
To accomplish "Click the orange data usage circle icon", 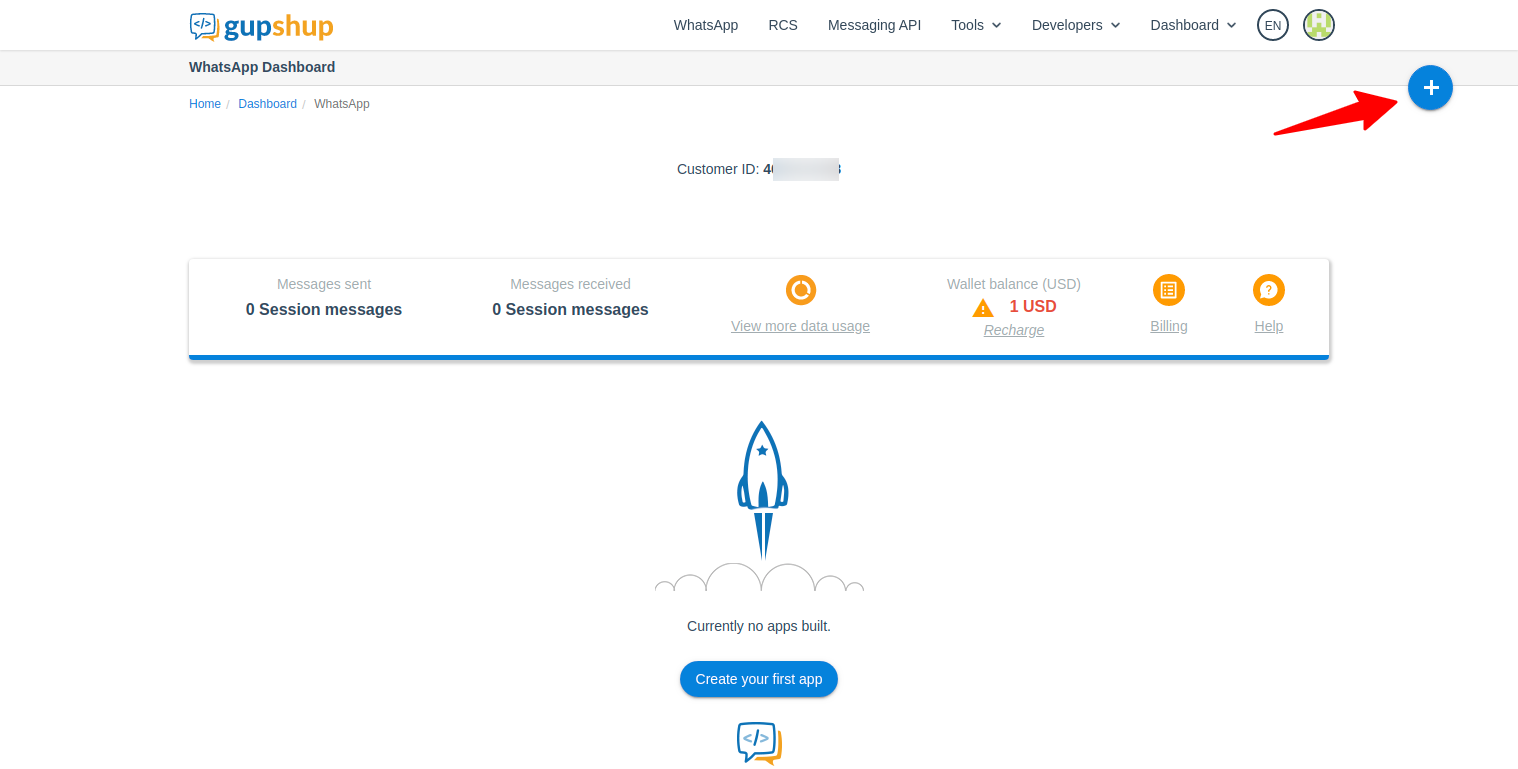I will click(x=801, y=290).
